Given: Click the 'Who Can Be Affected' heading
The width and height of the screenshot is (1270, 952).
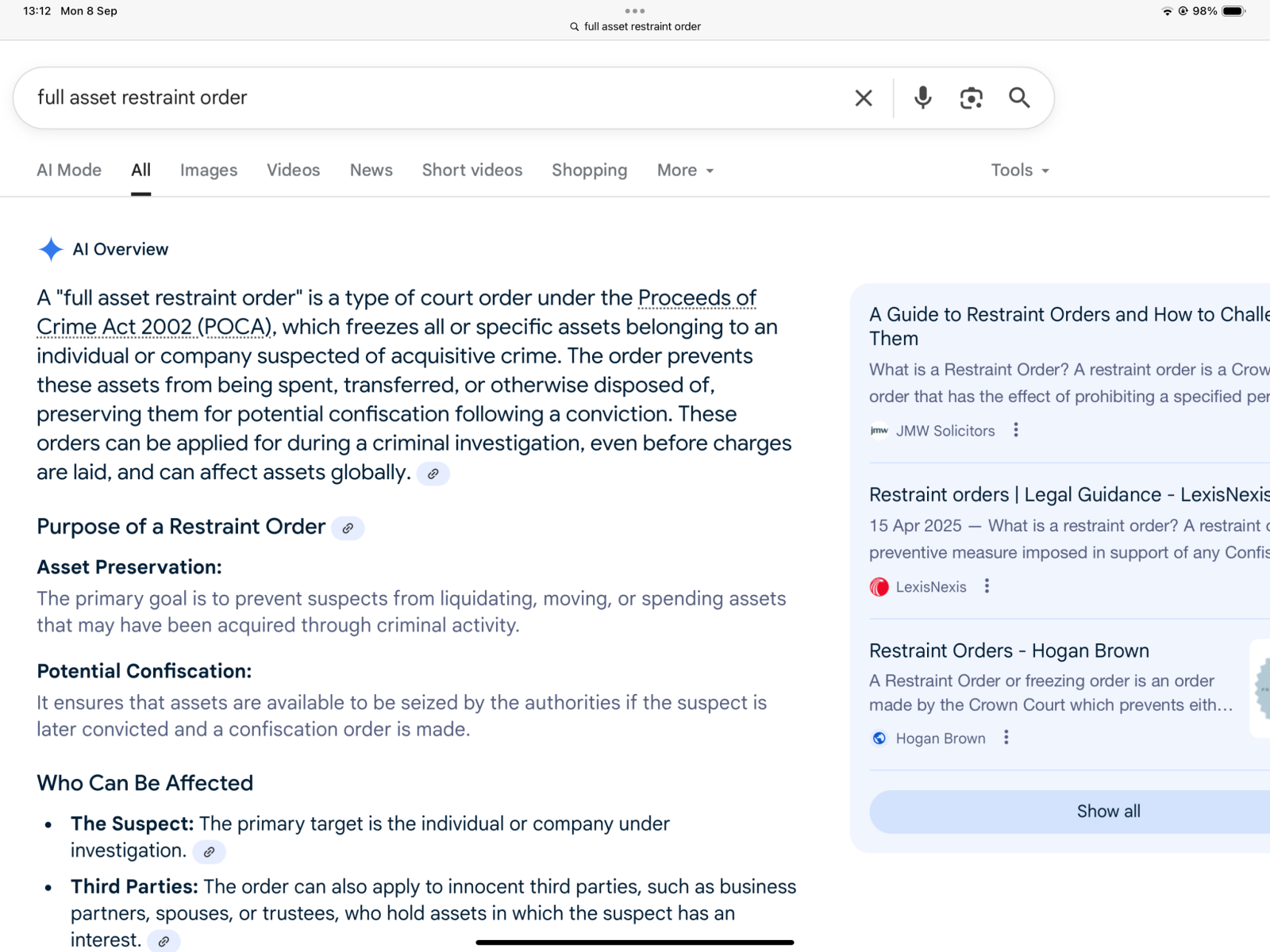Looking at the screenshot, I should [145, 783].
